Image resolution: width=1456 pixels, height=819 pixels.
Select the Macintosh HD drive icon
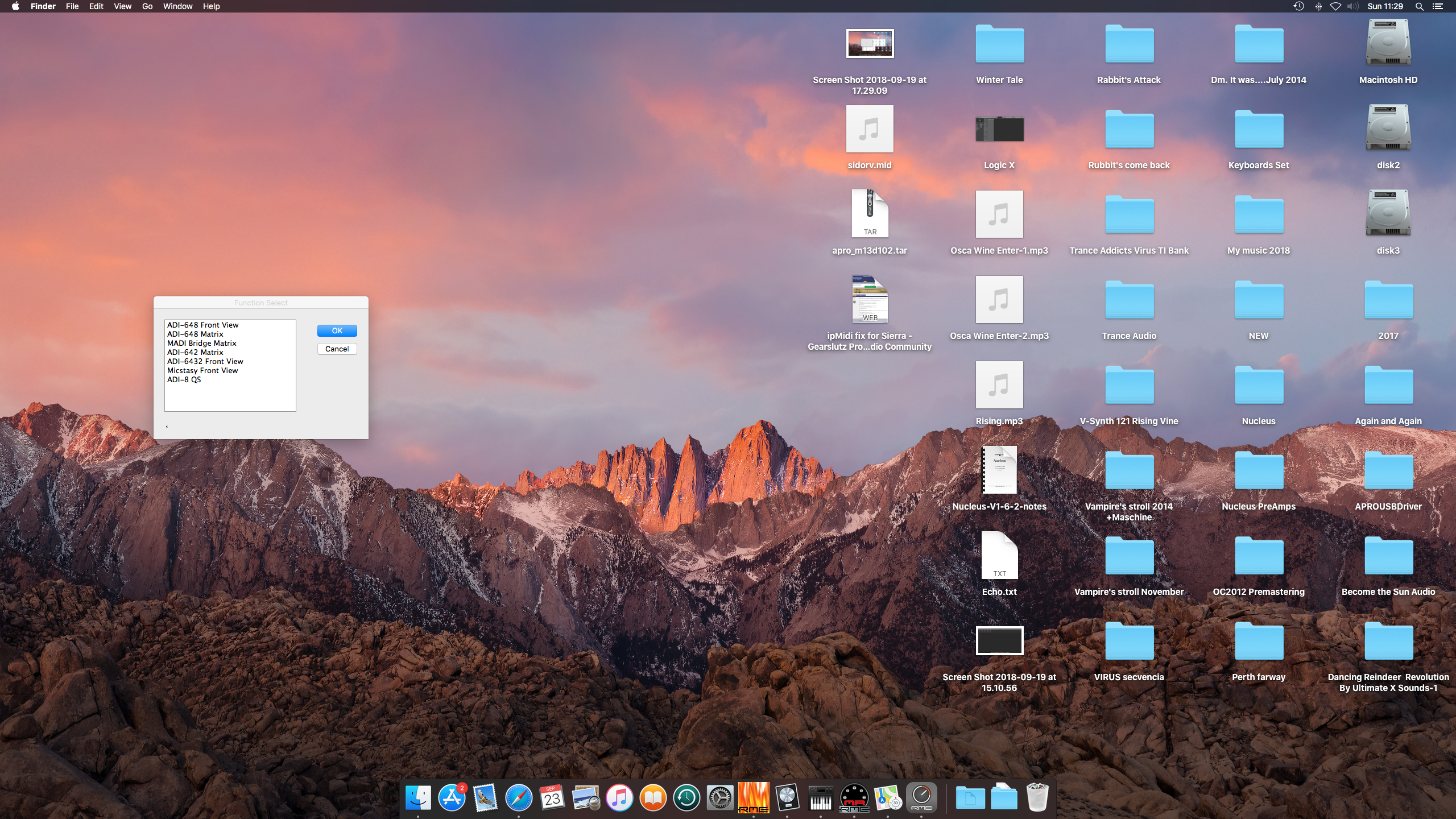click(1388, 44)
